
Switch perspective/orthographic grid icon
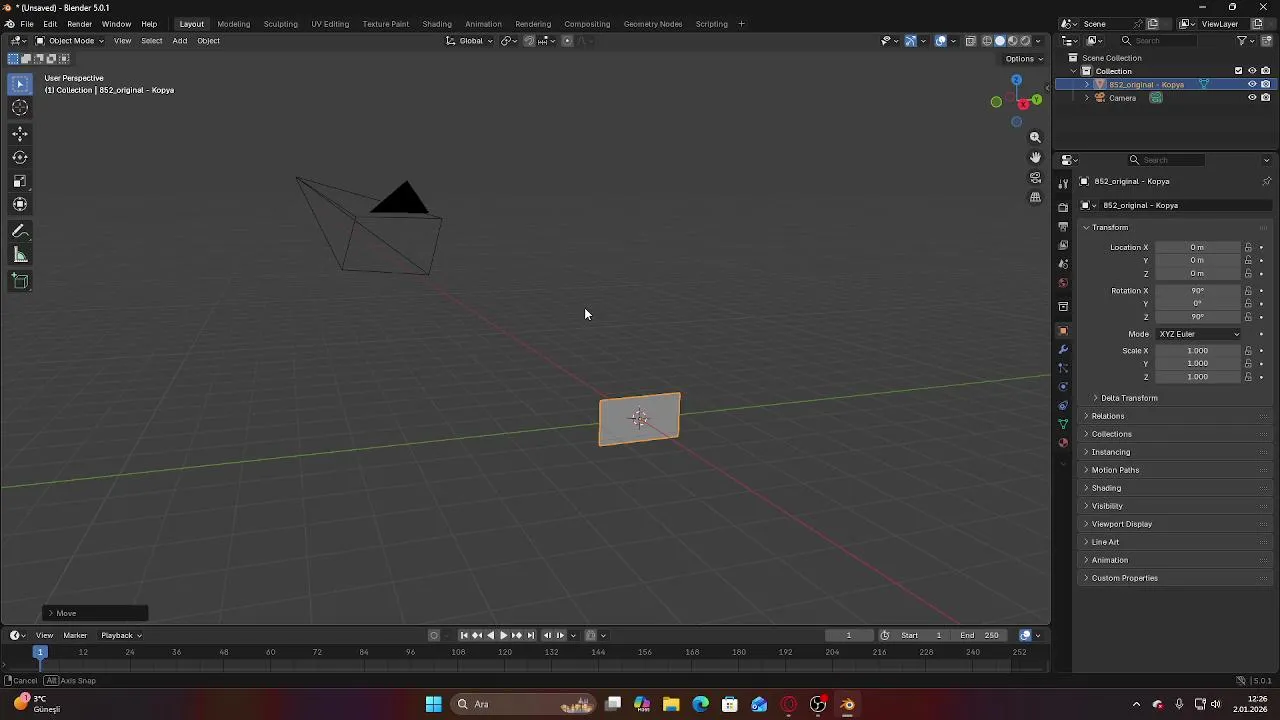coord(1035,197)
